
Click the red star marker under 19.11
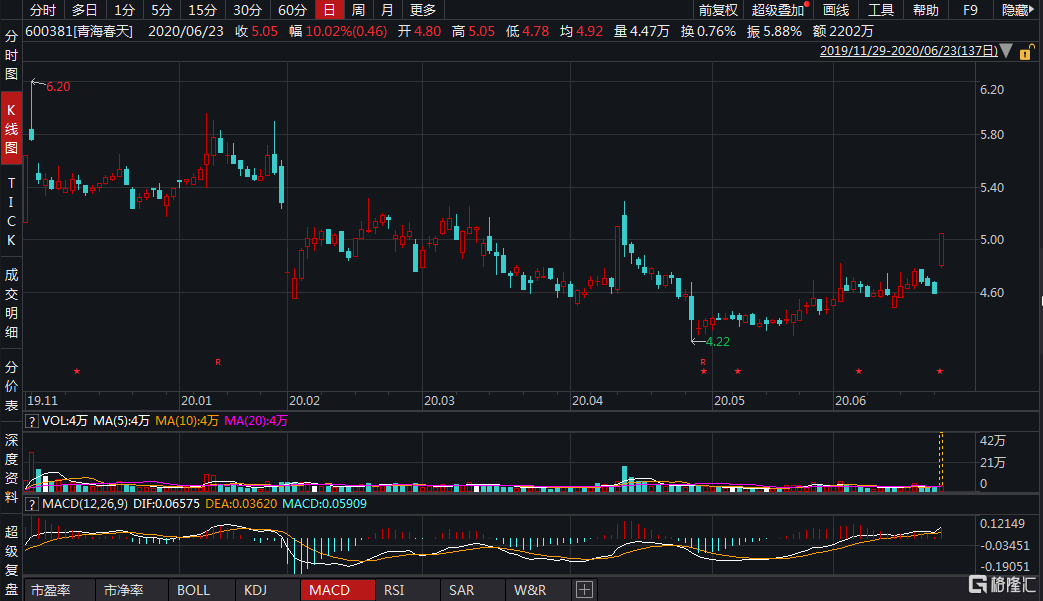click(76, 372)
